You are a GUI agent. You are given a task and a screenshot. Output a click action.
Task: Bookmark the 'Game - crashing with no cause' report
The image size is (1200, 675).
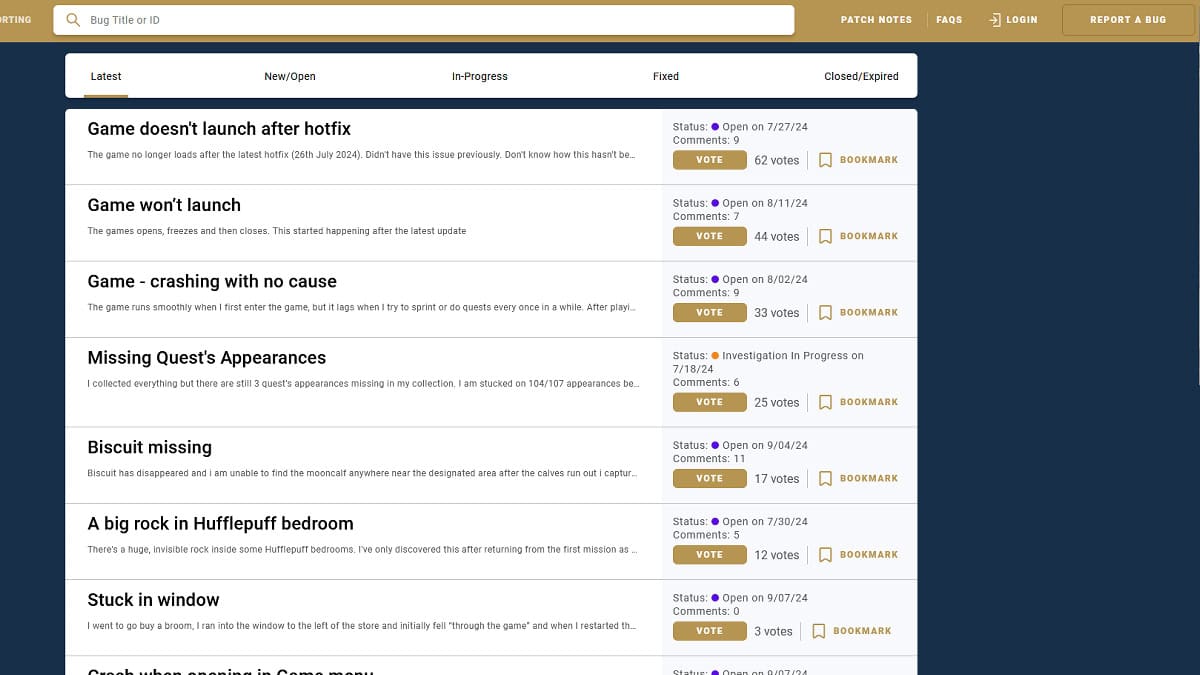(x=857, y=312)
